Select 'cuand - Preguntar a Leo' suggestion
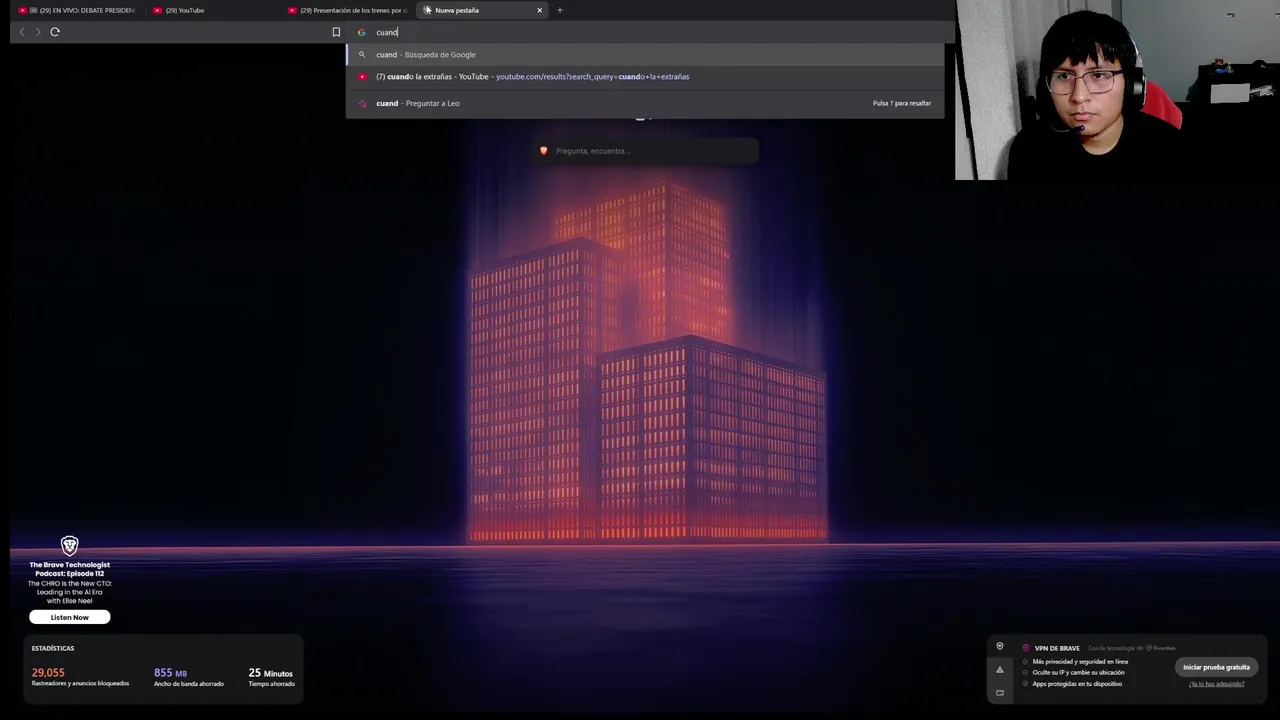1280x720 pixels. (645, 103)
